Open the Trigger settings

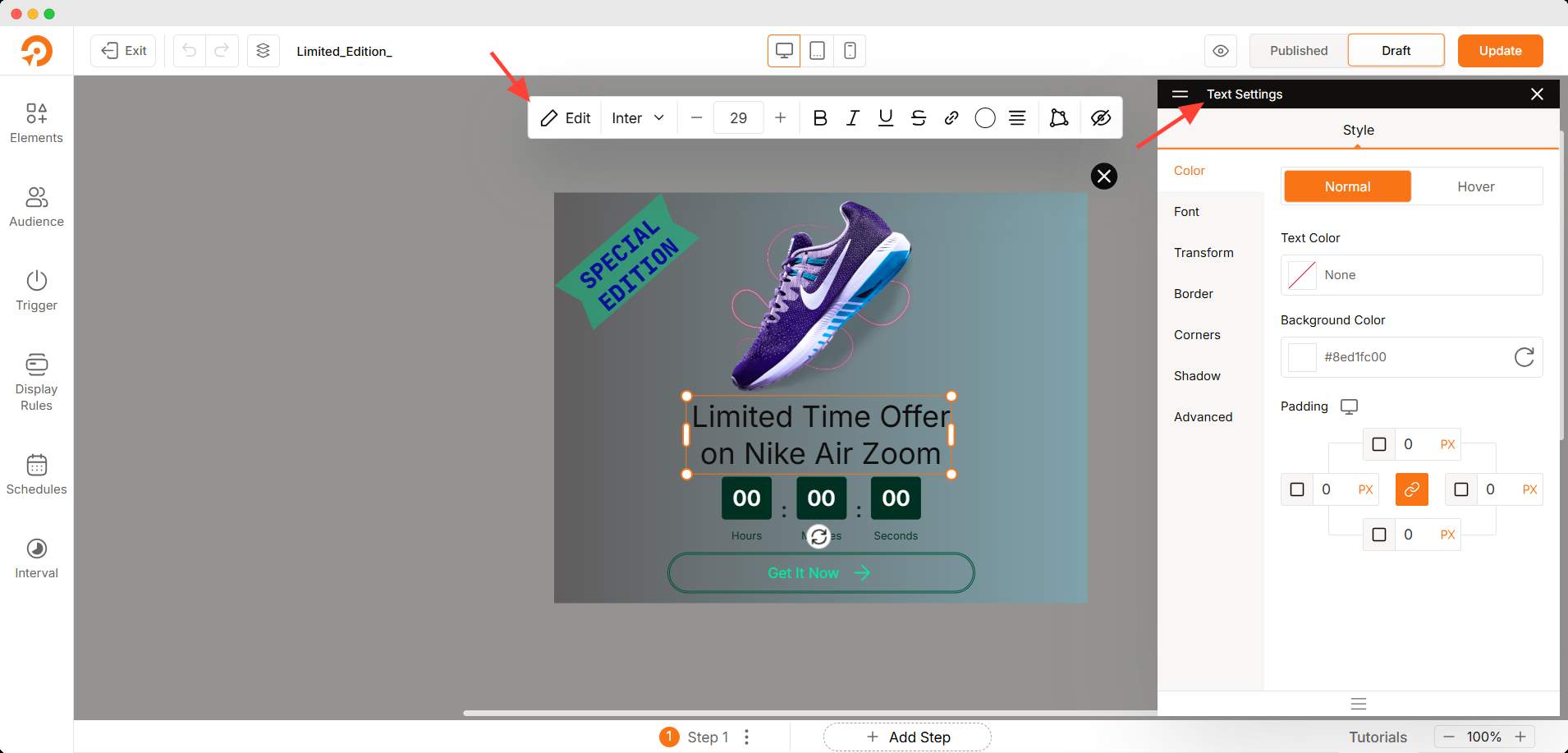tap(36, 291)
